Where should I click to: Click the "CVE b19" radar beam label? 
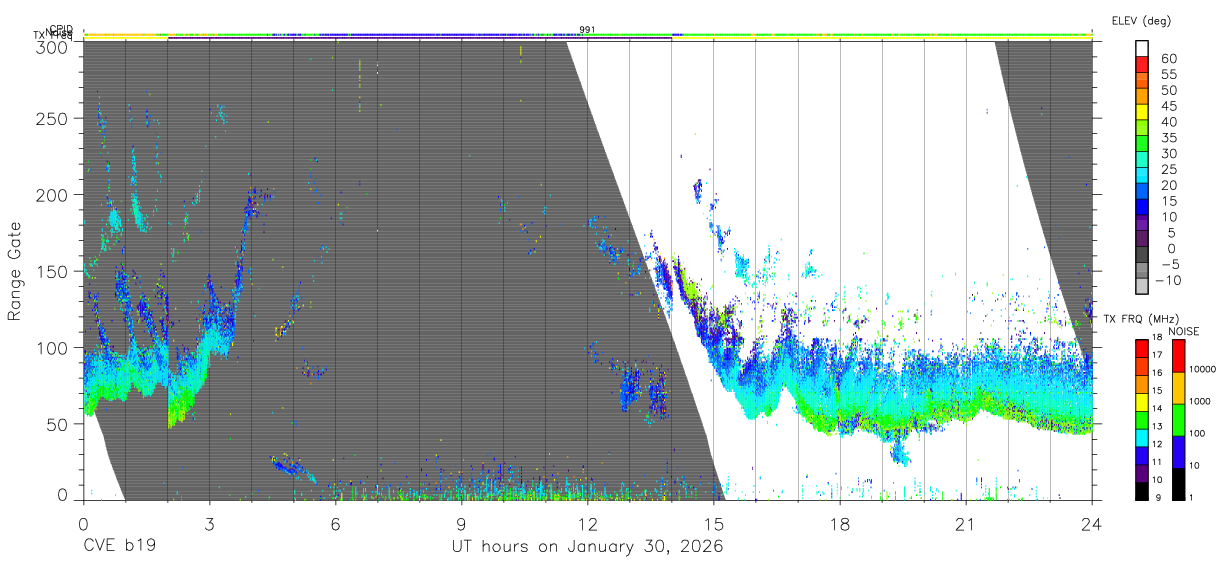point(119,546)
